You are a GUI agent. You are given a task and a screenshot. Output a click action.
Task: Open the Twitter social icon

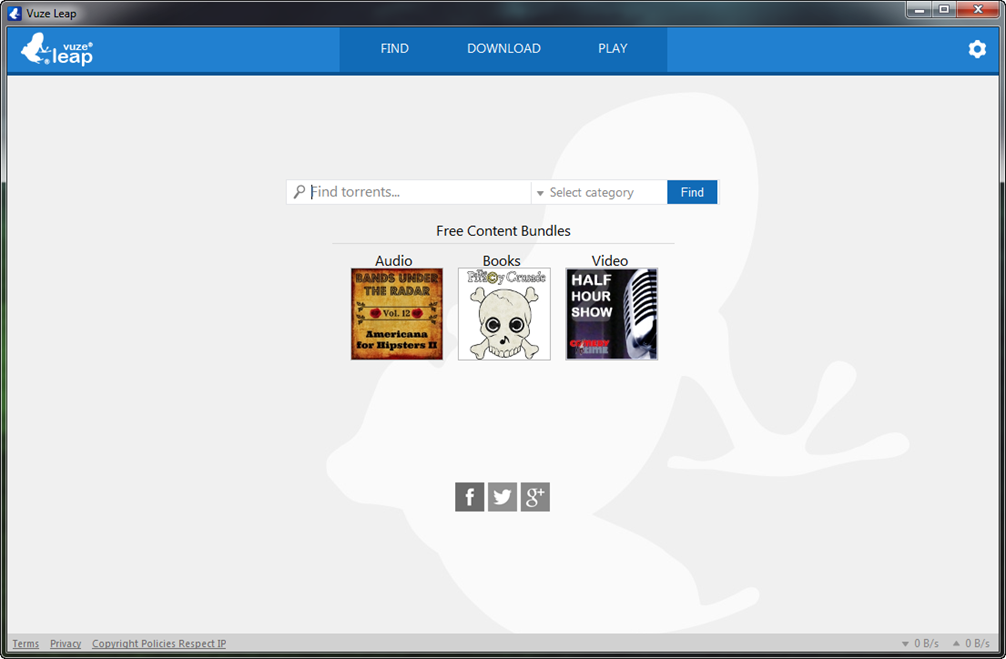[502, 497]
